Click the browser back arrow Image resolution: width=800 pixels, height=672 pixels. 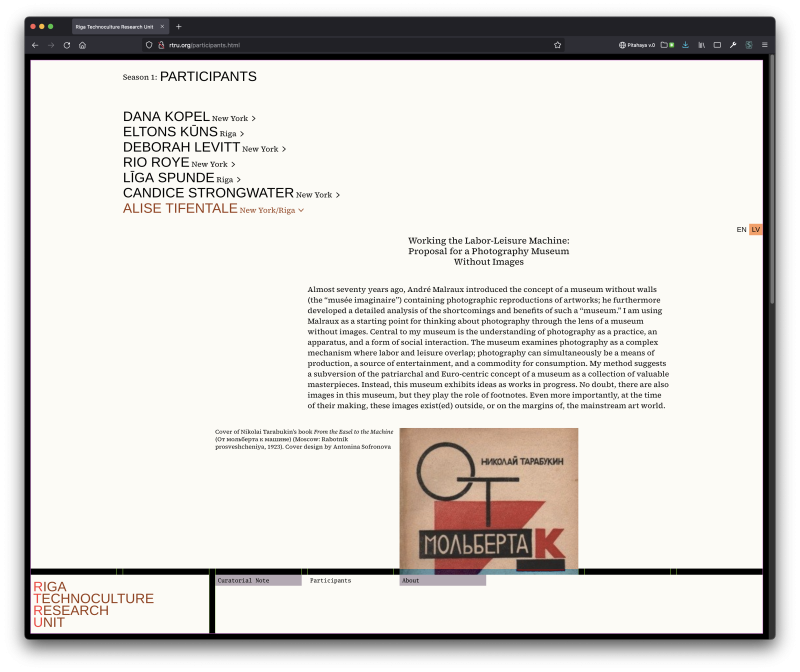pos(35,45)
